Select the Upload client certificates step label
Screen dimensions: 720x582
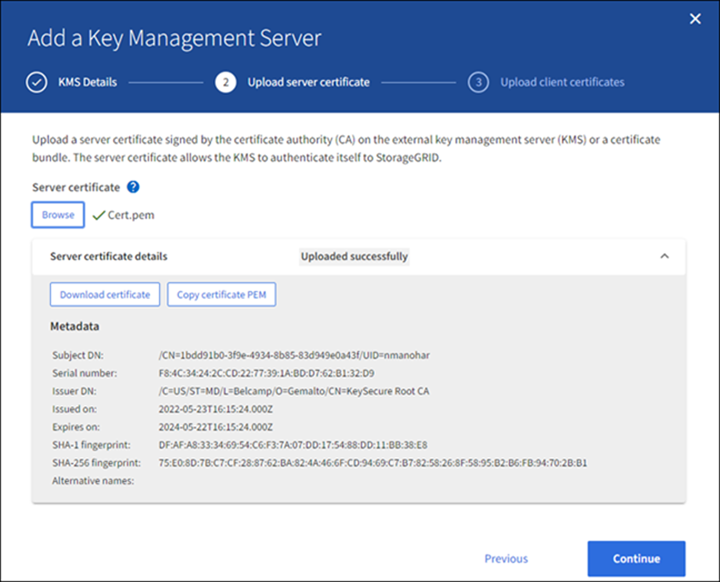(562, 82)
